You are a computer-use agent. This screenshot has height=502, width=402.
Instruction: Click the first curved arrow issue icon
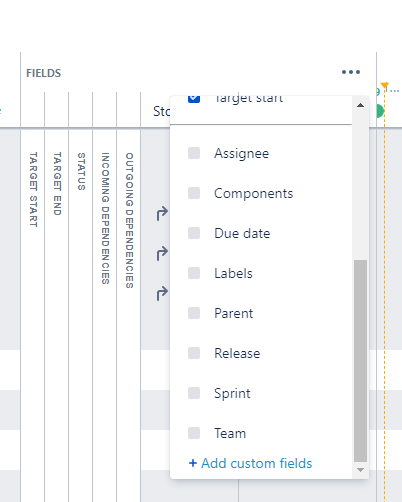[x=162, y=213]
